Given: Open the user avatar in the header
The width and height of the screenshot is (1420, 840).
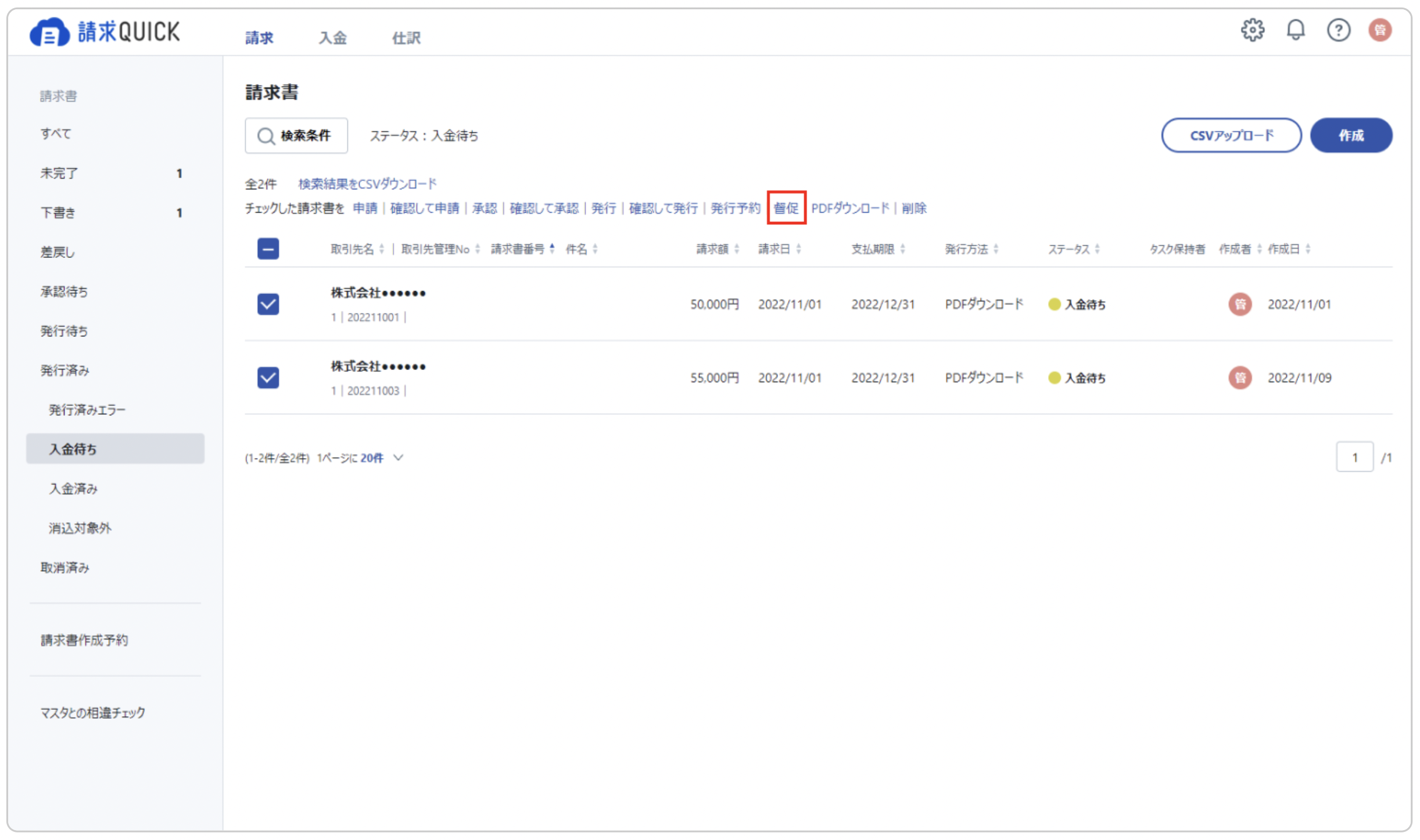Looking at the screenshot, I should click(1380, 30).
